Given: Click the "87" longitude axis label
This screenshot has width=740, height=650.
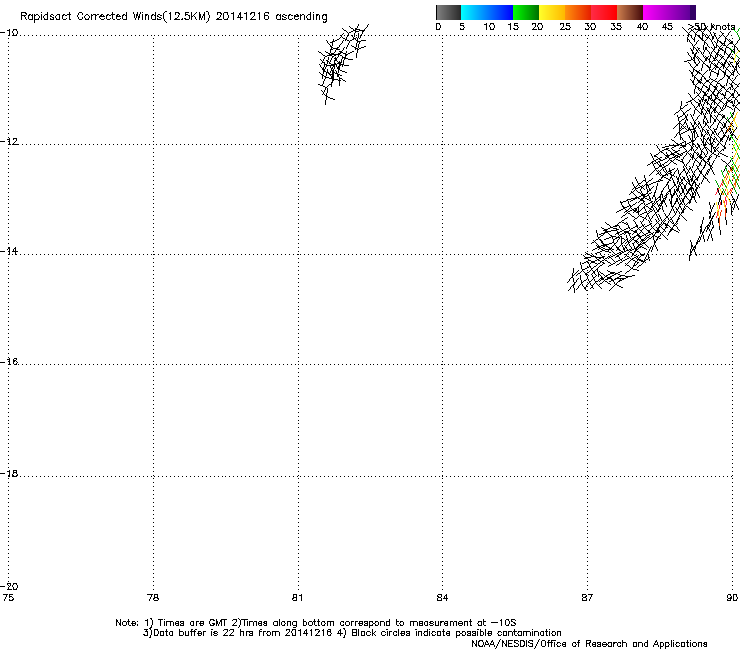Looking at the screenshot, I should point(587,598).
